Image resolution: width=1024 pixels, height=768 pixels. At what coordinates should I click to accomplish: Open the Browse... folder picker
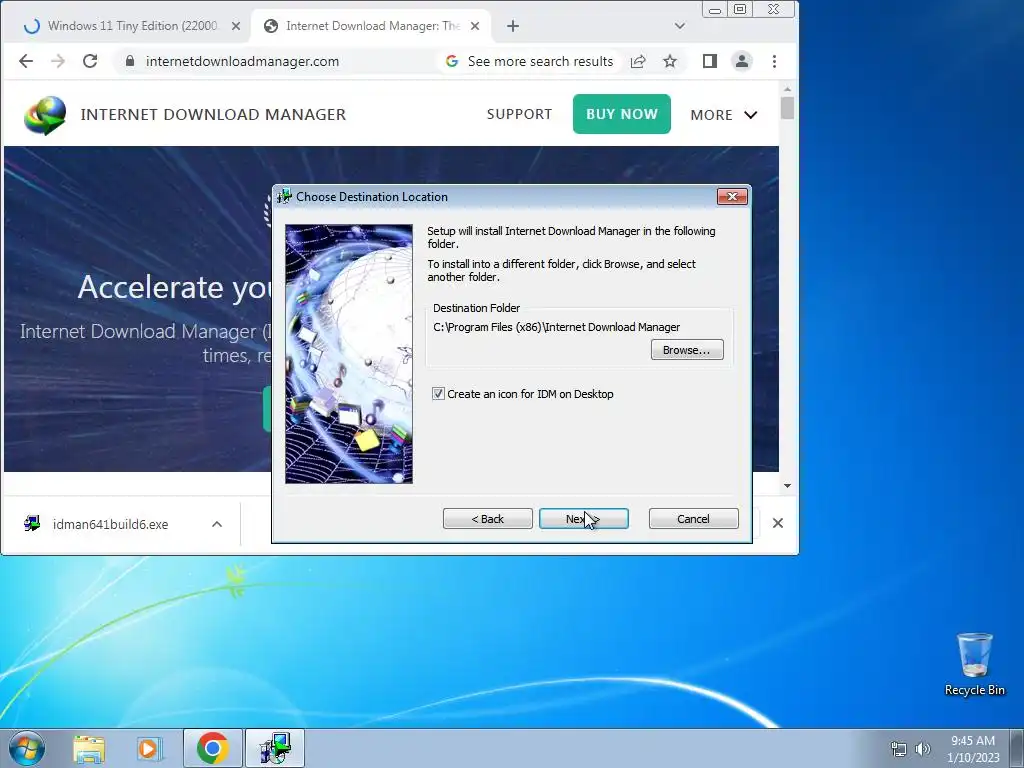click(x=686, y=350)
